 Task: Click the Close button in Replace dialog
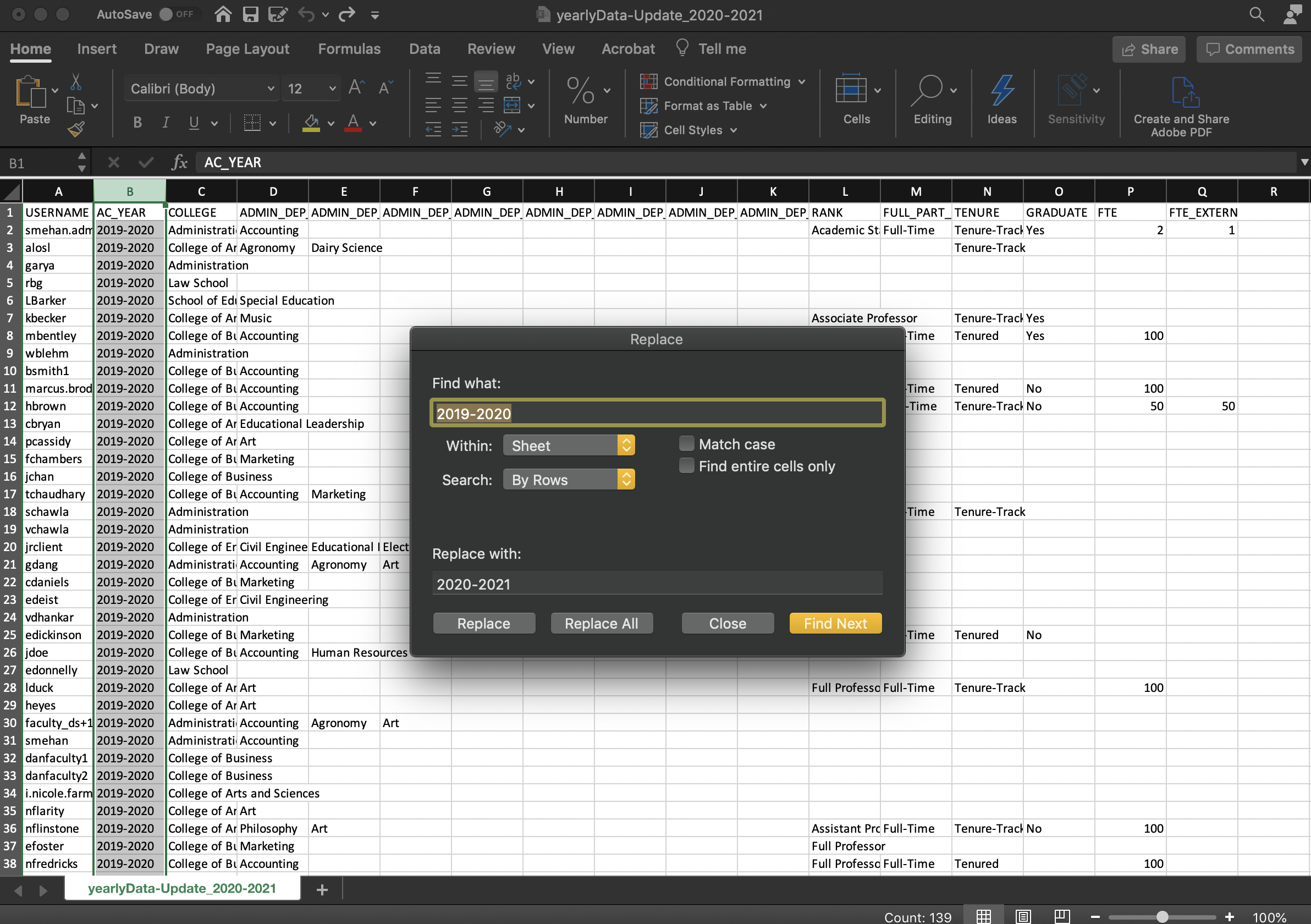(728, 624)
